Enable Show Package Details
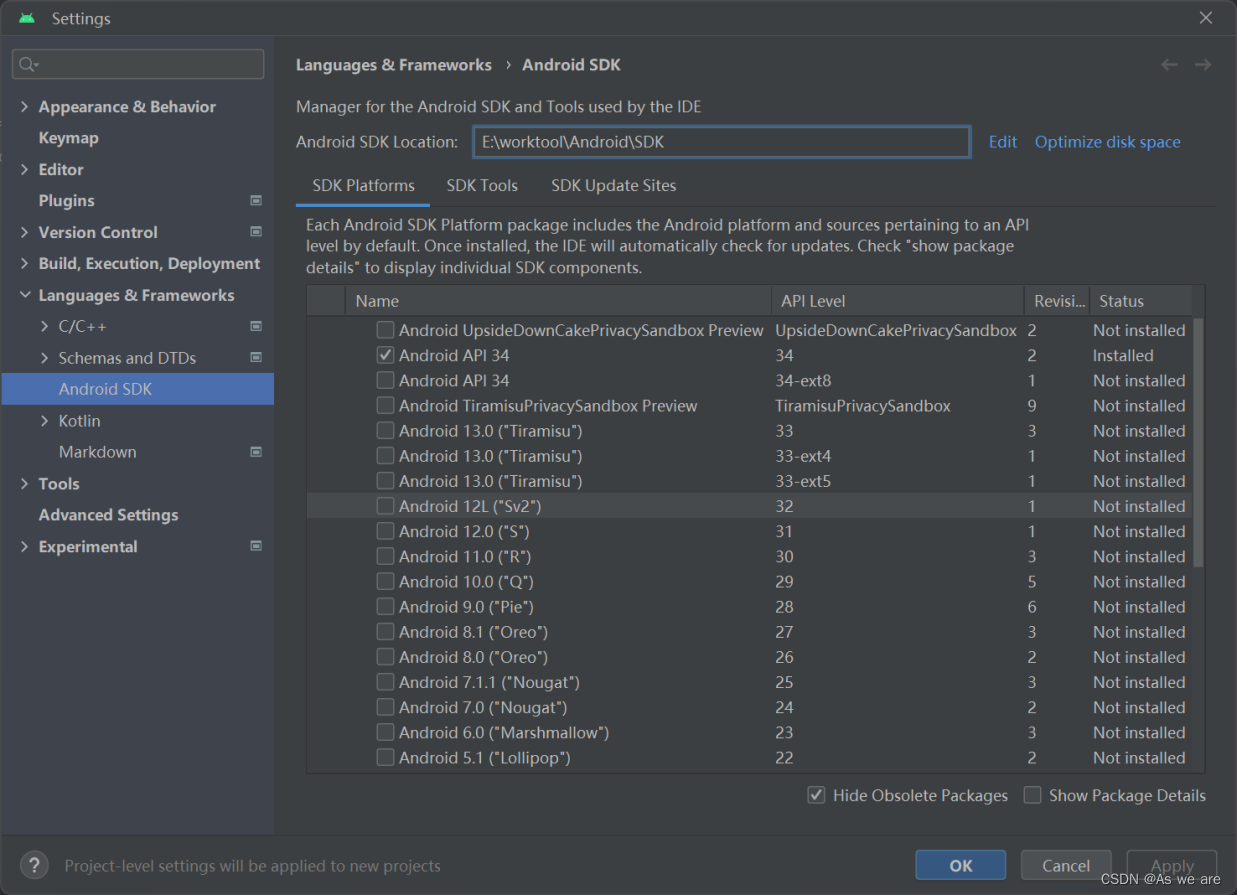This screenshot has height=895, width=1237. click(x=1032, y=795)
